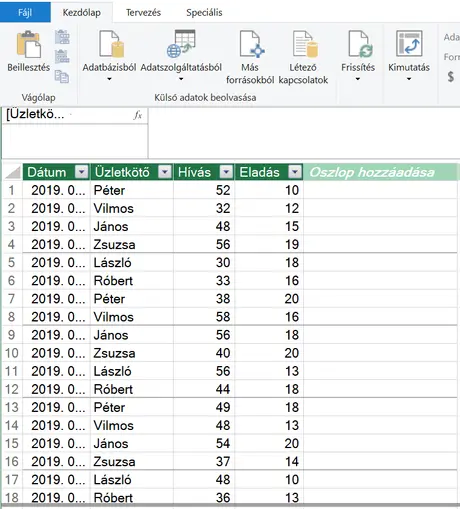
Task: Click the Hívás value 52 in row 1
Action: (x=204, y=190)
